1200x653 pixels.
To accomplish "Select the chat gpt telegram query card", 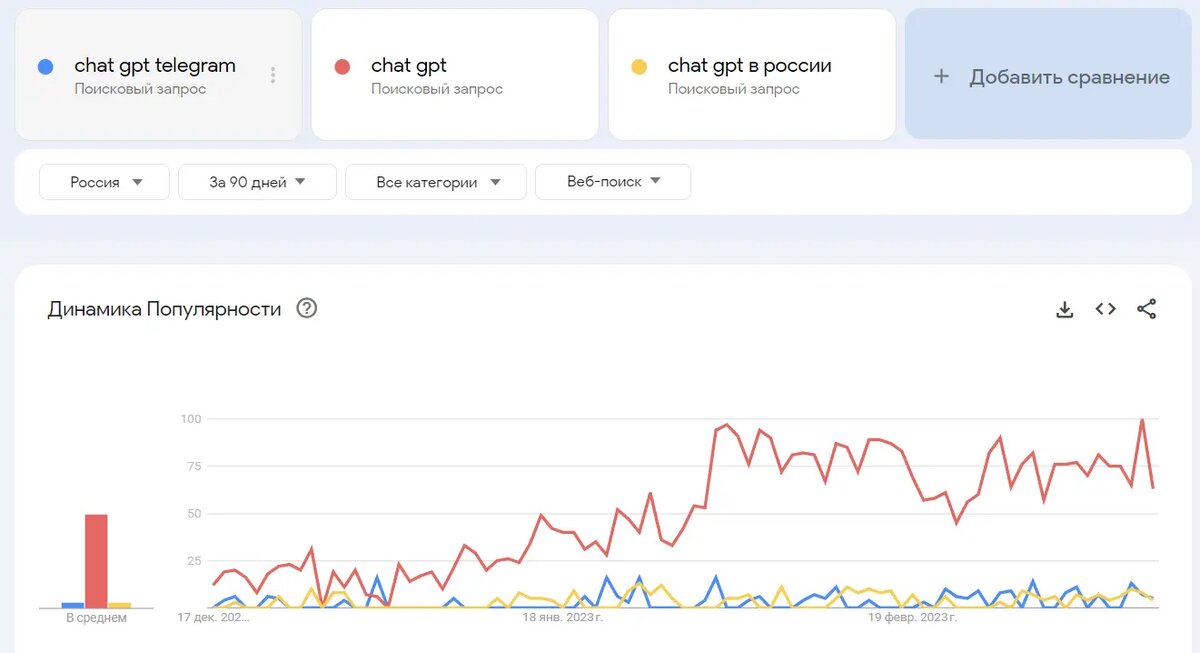I will pyautogui.click(x=155, y=75).
